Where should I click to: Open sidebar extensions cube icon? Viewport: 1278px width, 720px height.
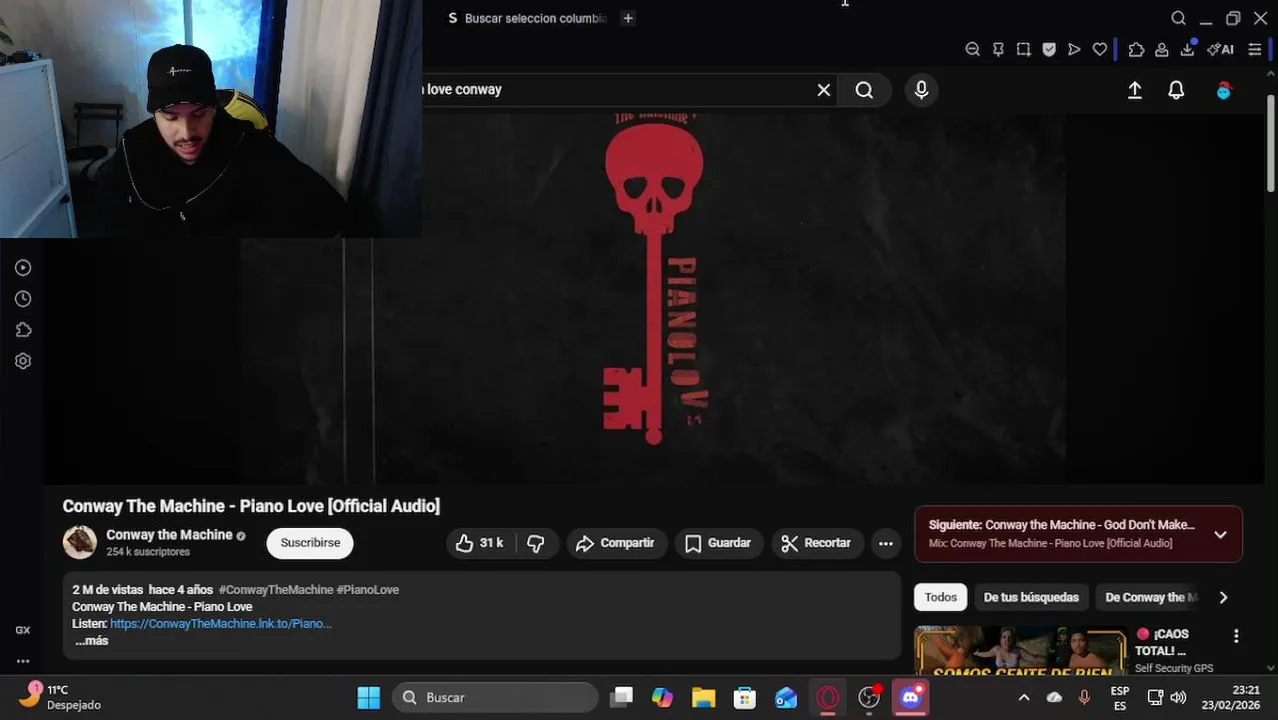click(x=23, y=330)
